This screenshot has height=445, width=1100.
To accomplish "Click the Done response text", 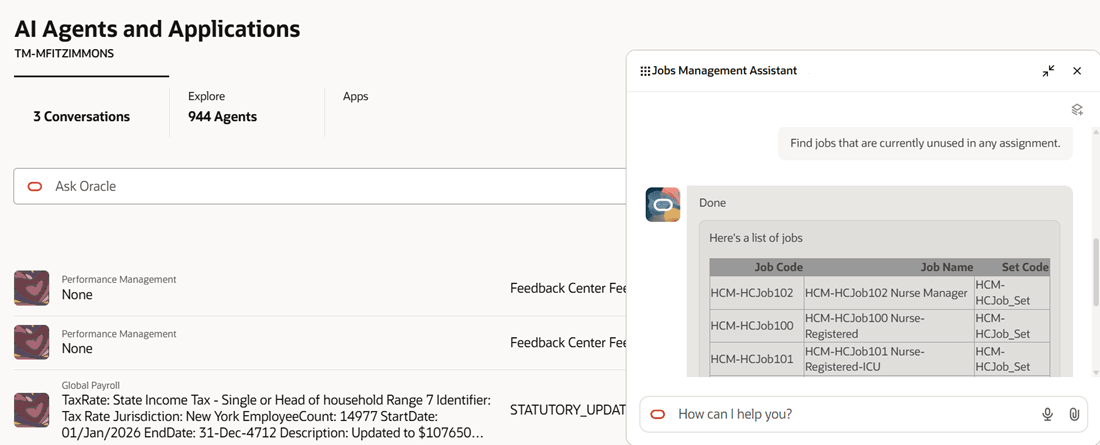I will [712, 203].
